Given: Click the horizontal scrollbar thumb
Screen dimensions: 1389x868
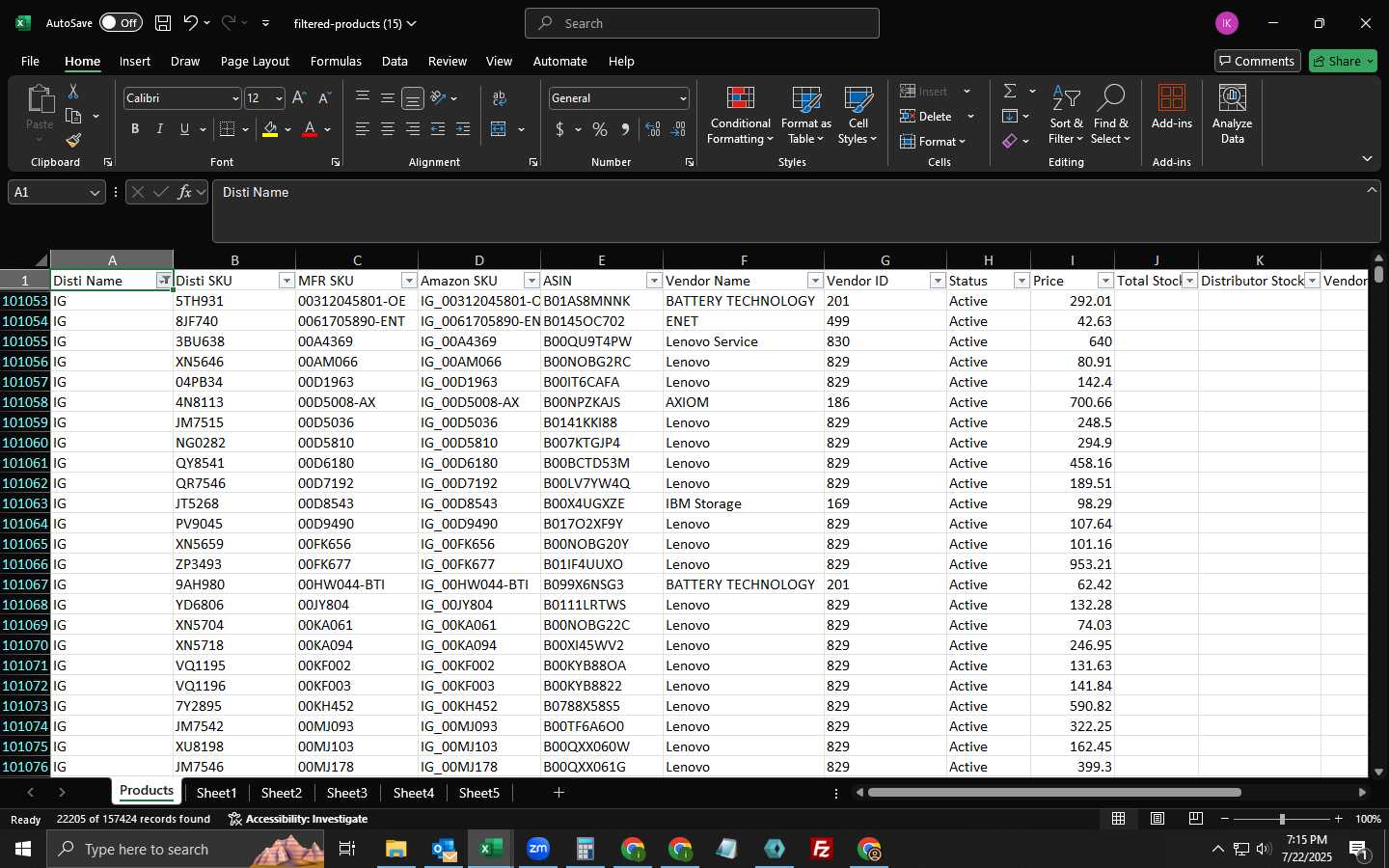Looking at the screenshot, I should [x=1054, y=793].
